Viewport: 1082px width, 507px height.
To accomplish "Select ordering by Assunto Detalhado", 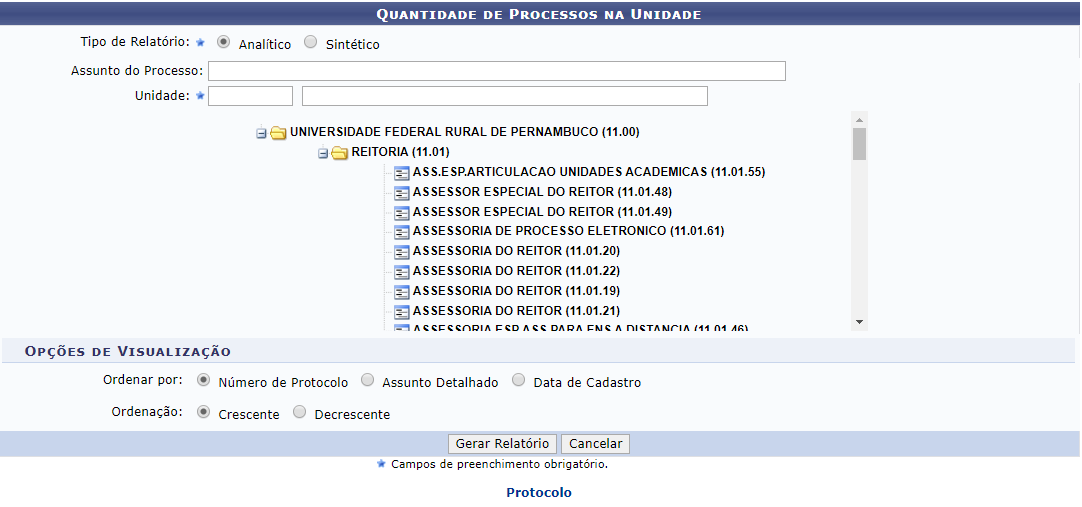I will click(x=368, y=381).
